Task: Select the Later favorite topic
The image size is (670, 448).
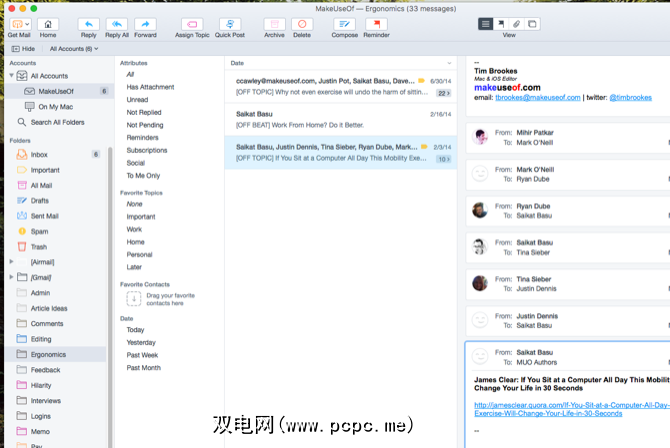Action: coord(134,267)
